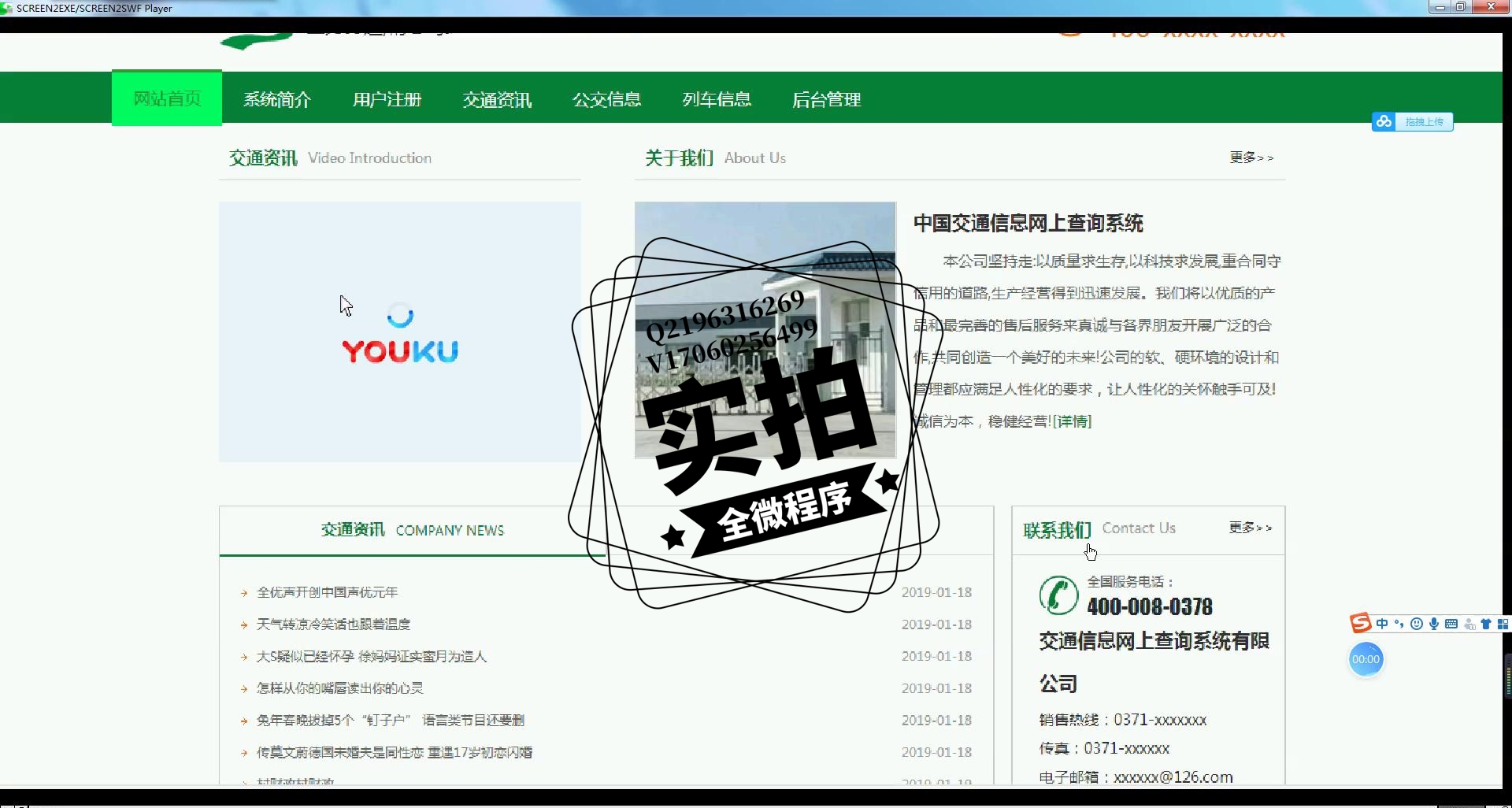Open 交通资讯 navigation item
Image resolution: width=1512 pixels, height=808 pixels.
click(497, 99)
